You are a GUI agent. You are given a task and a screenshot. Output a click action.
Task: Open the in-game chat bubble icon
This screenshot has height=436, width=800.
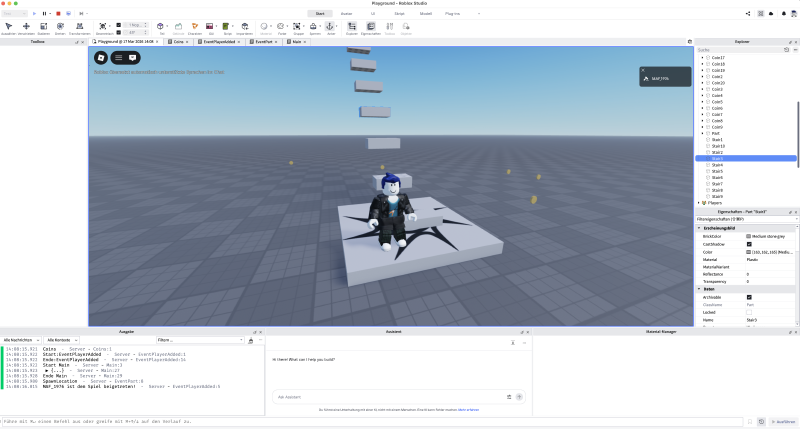[x=133, y=58]
